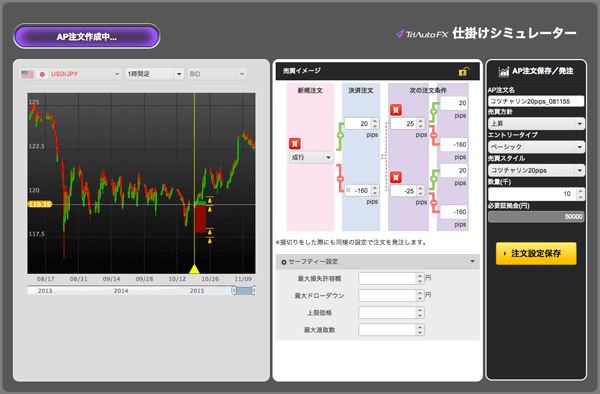600x394 pixels.
Task: Open the USD/JPY currency pair dropdown
Action: [70, 74]
